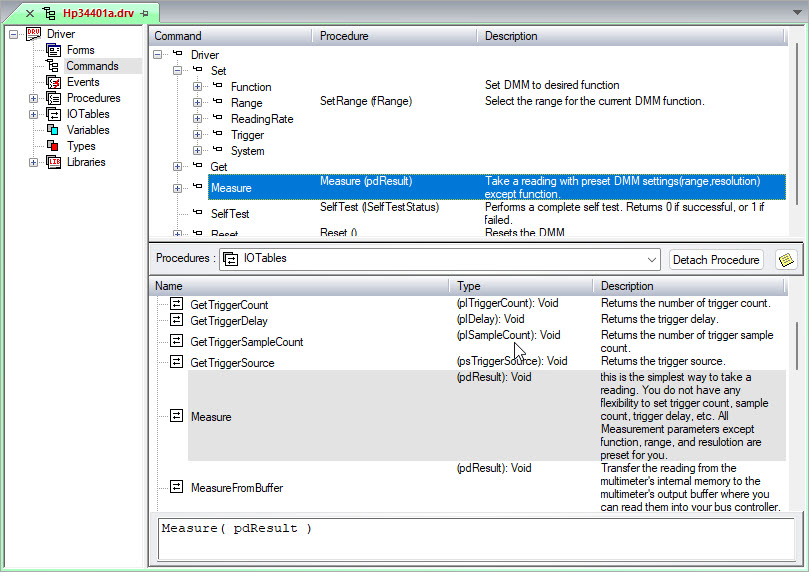The image size is (809, 572).
Task: Select MeasureFromBuffer in the procedures list
Action: [x=237, y=487]
